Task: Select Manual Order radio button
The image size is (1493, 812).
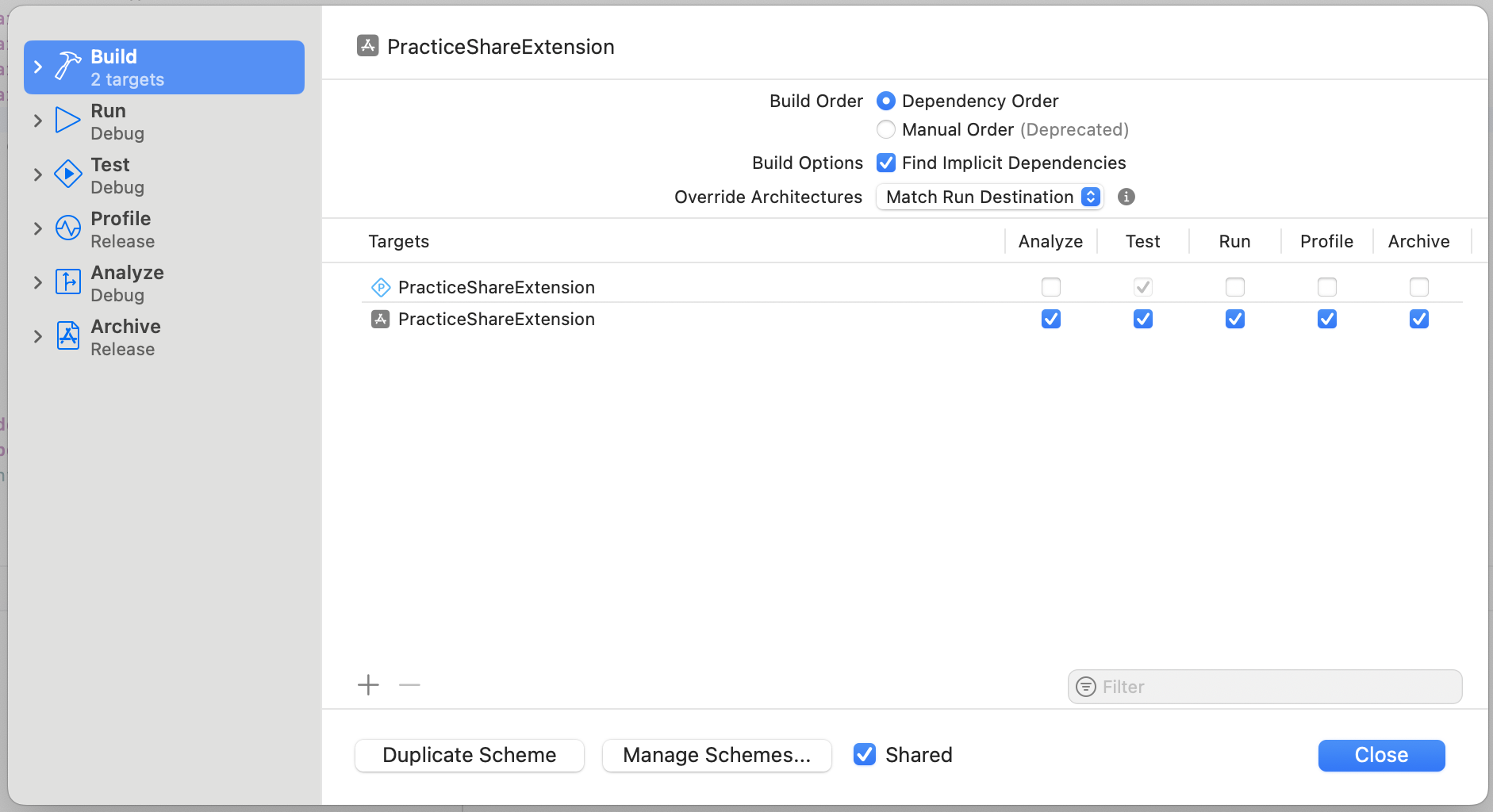Action: (x=886, y=129)
